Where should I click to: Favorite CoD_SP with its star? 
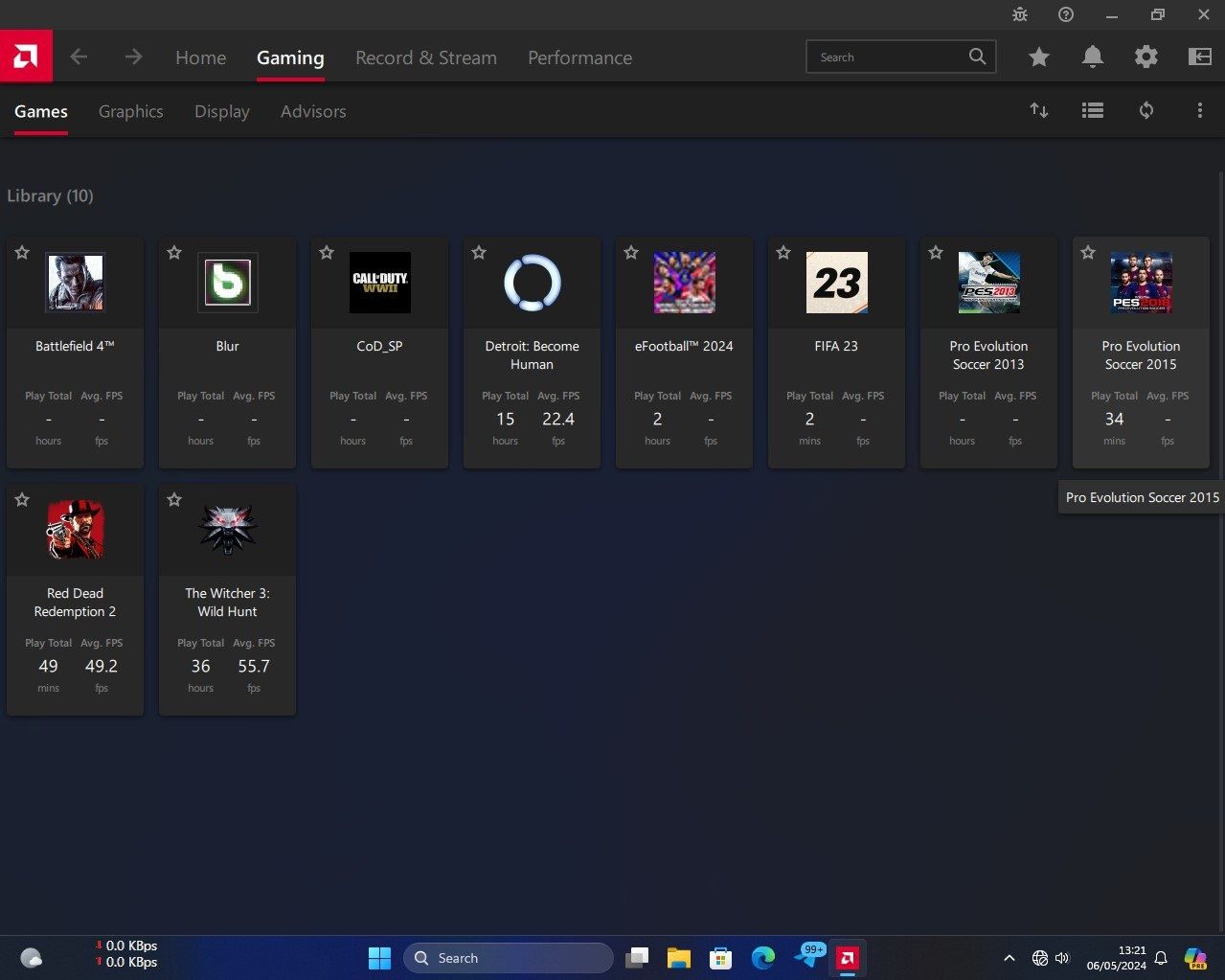pyautogui.click(x=327, y=253)
